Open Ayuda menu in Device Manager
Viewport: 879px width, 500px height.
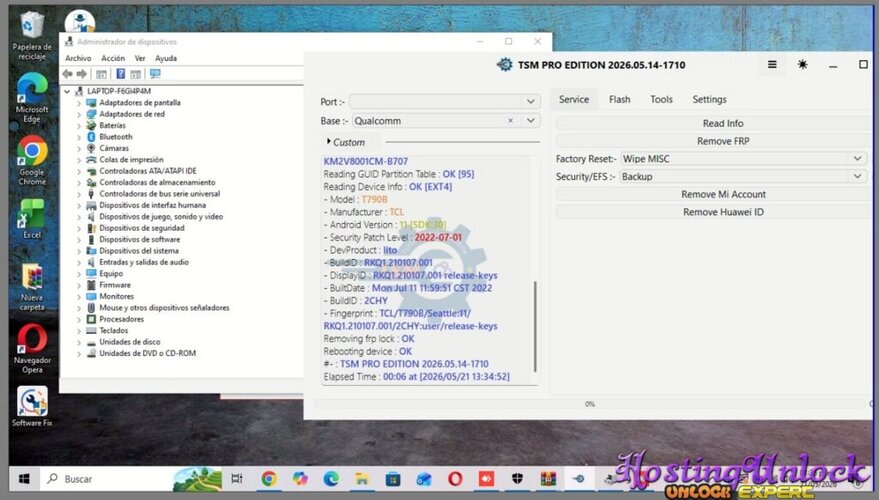coord(166,58)
